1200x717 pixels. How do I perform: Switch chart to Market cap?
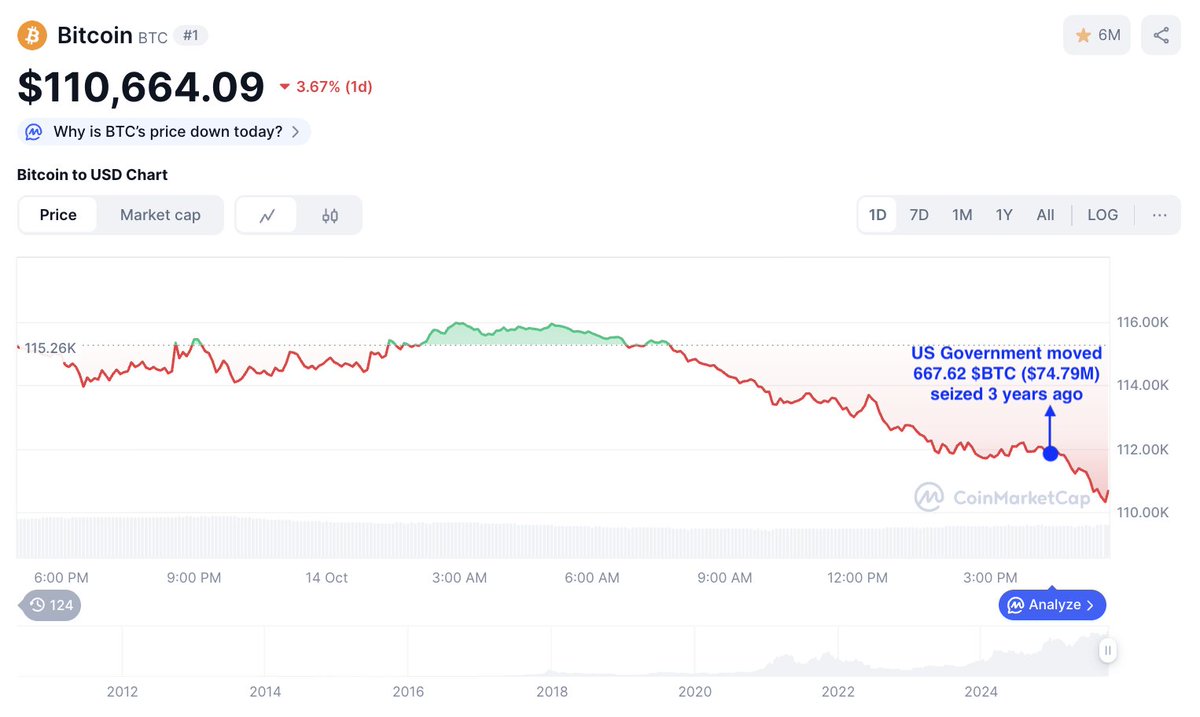point(160,215)
